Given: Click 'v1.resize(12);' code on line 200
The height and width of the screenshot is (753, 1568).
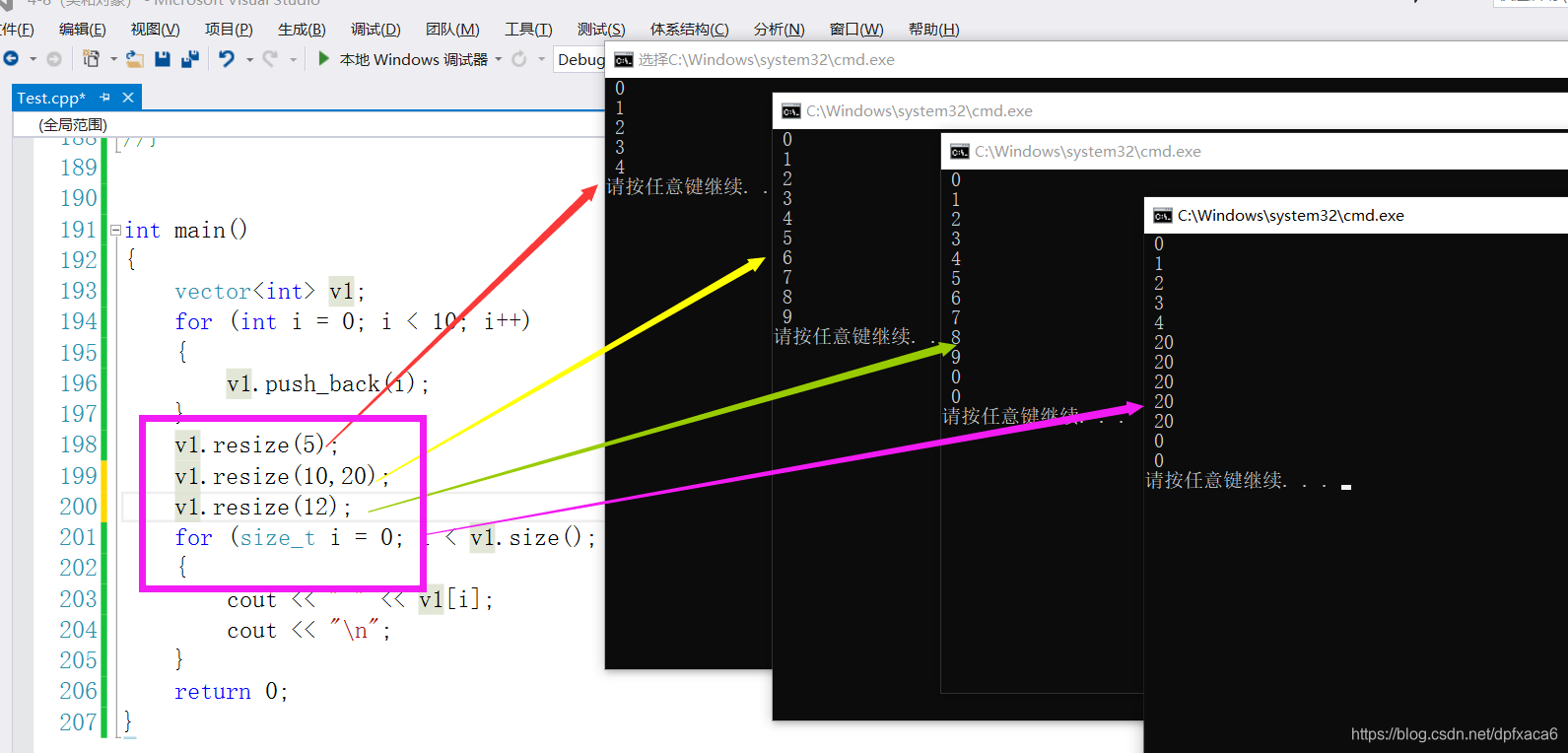Looking at the screenshot, I should [x=262, y=507].
